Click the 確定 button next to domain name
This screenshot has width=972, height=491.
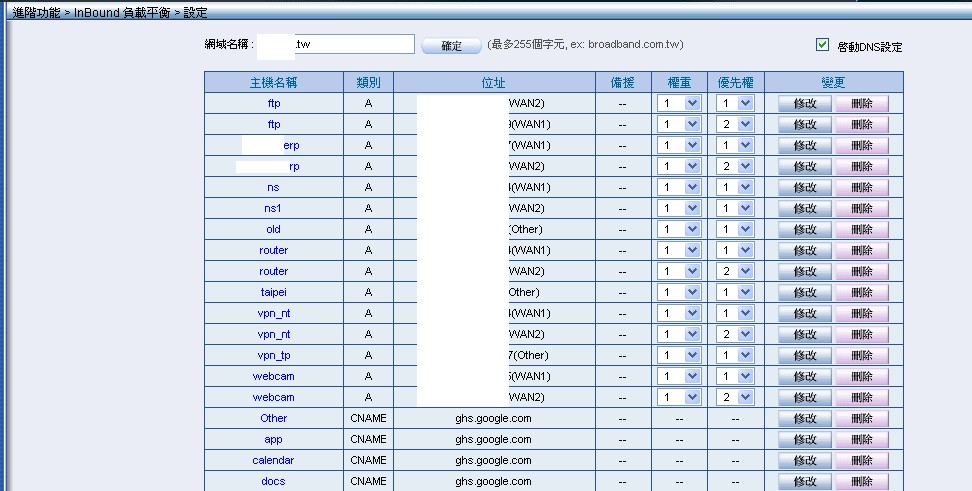[451, 46]
